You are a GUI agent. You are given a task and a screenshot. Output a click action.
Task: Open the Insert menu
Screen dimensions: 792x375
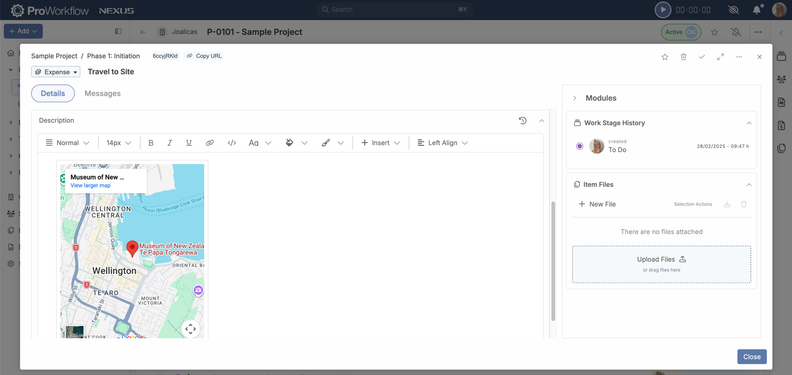tap(381, 143)
